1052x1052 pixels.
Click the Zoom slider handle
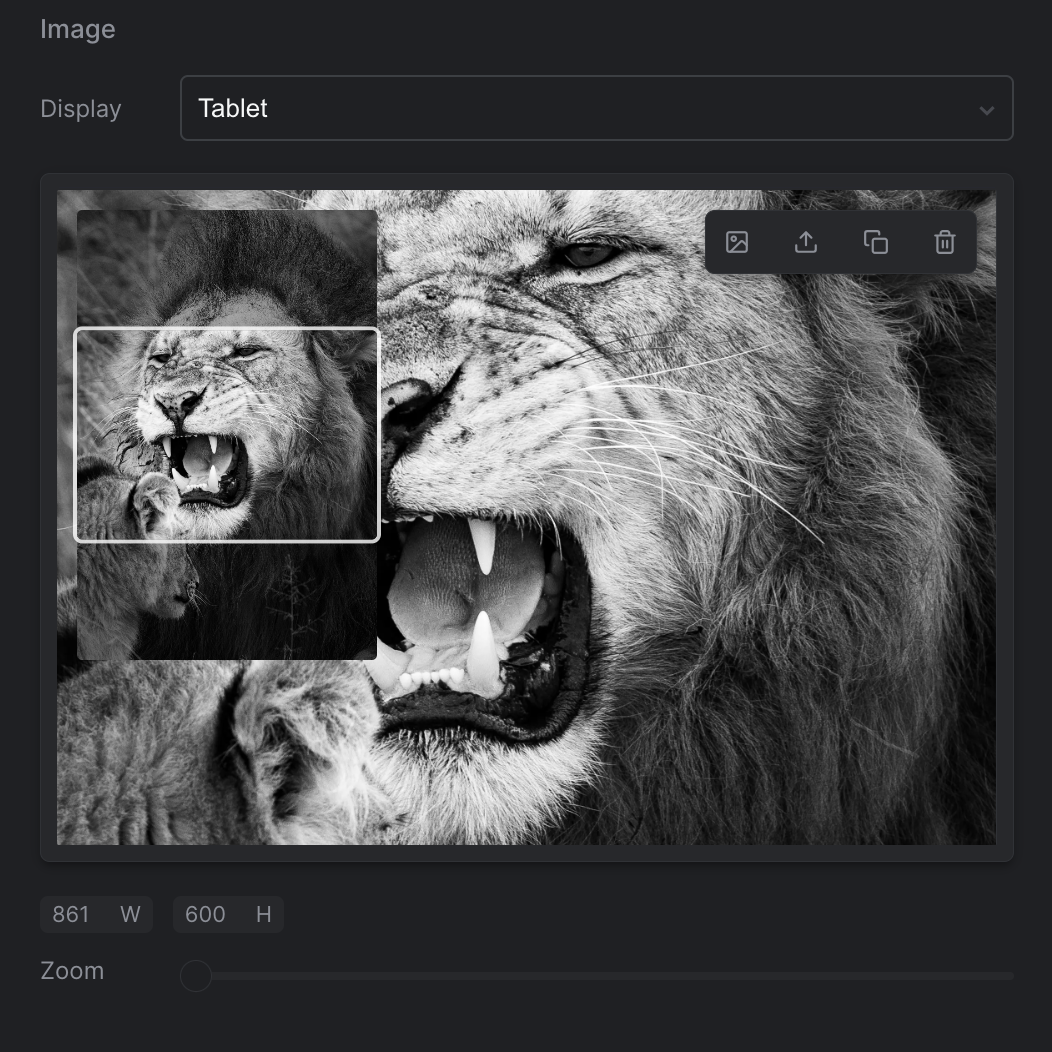(x=196, y=976)
